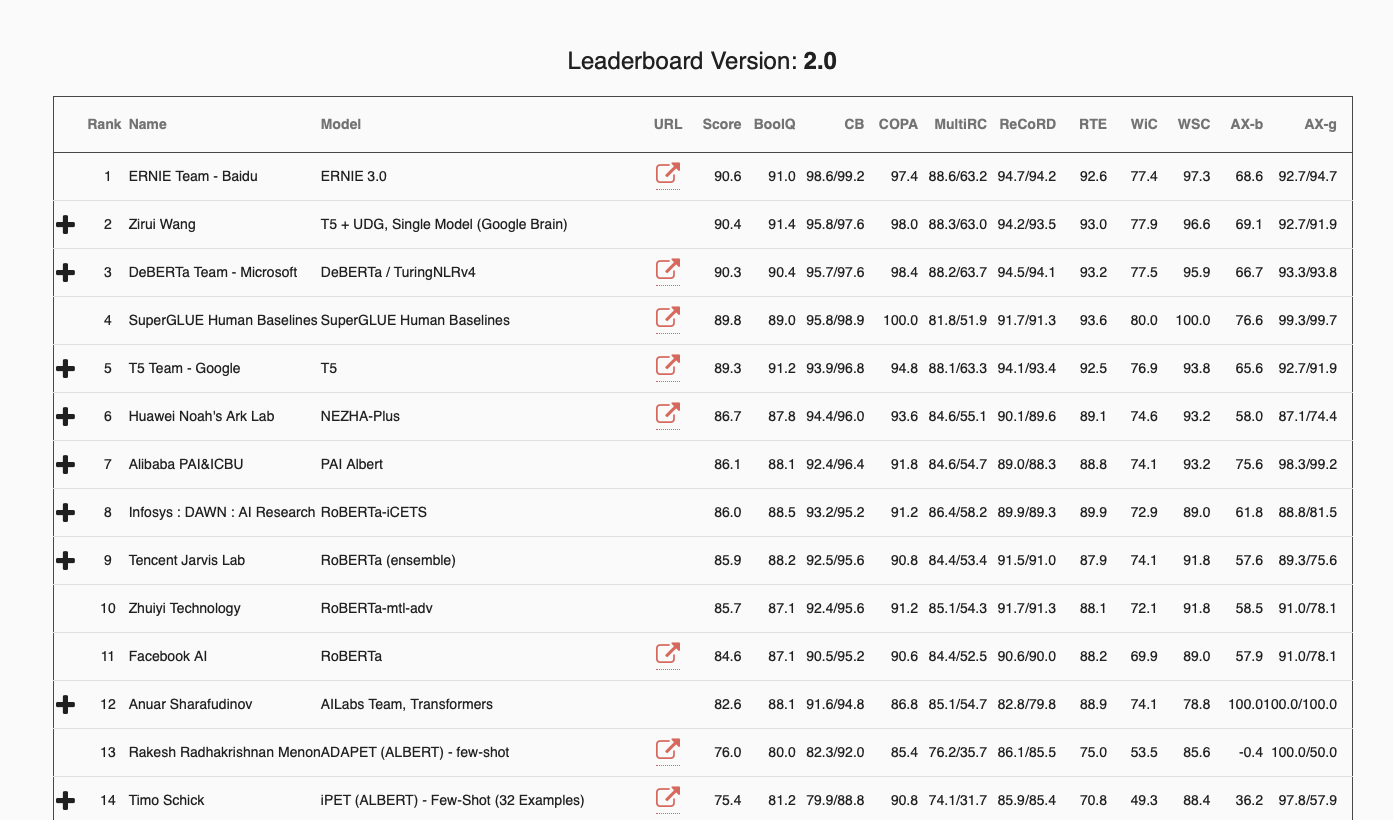Click the CB column header

(854, 125)
